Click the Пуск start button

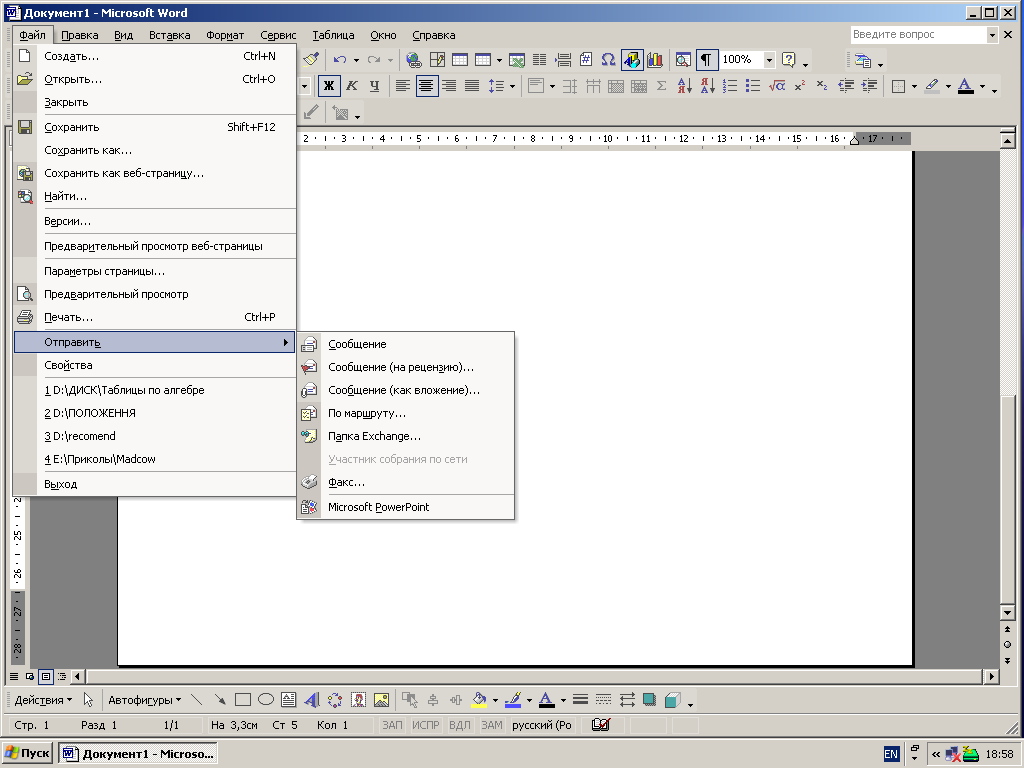tap(27, 754)
